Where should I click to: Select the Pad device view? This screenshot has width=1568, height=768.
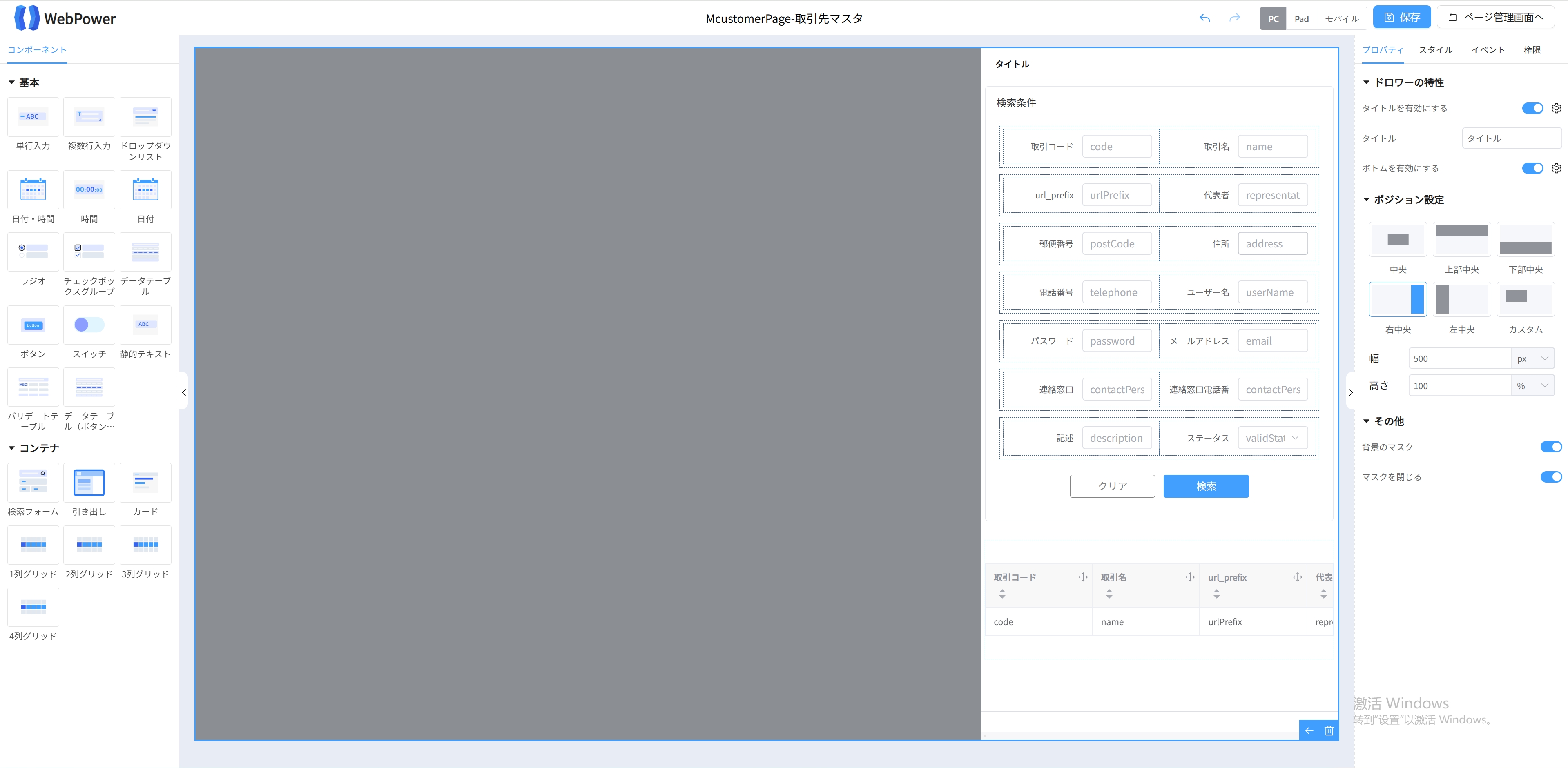(1301, 18)
